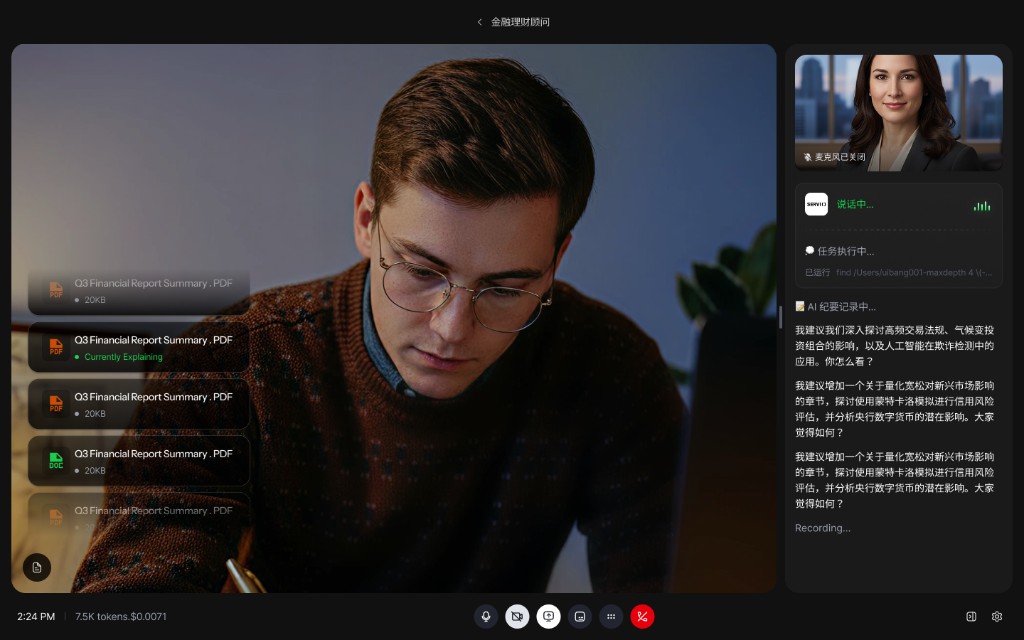This screenshot has width=1024, height=640.
Task: Go back using the top chevron arrow
Action: pyautogui.click(x=480, y=22)
